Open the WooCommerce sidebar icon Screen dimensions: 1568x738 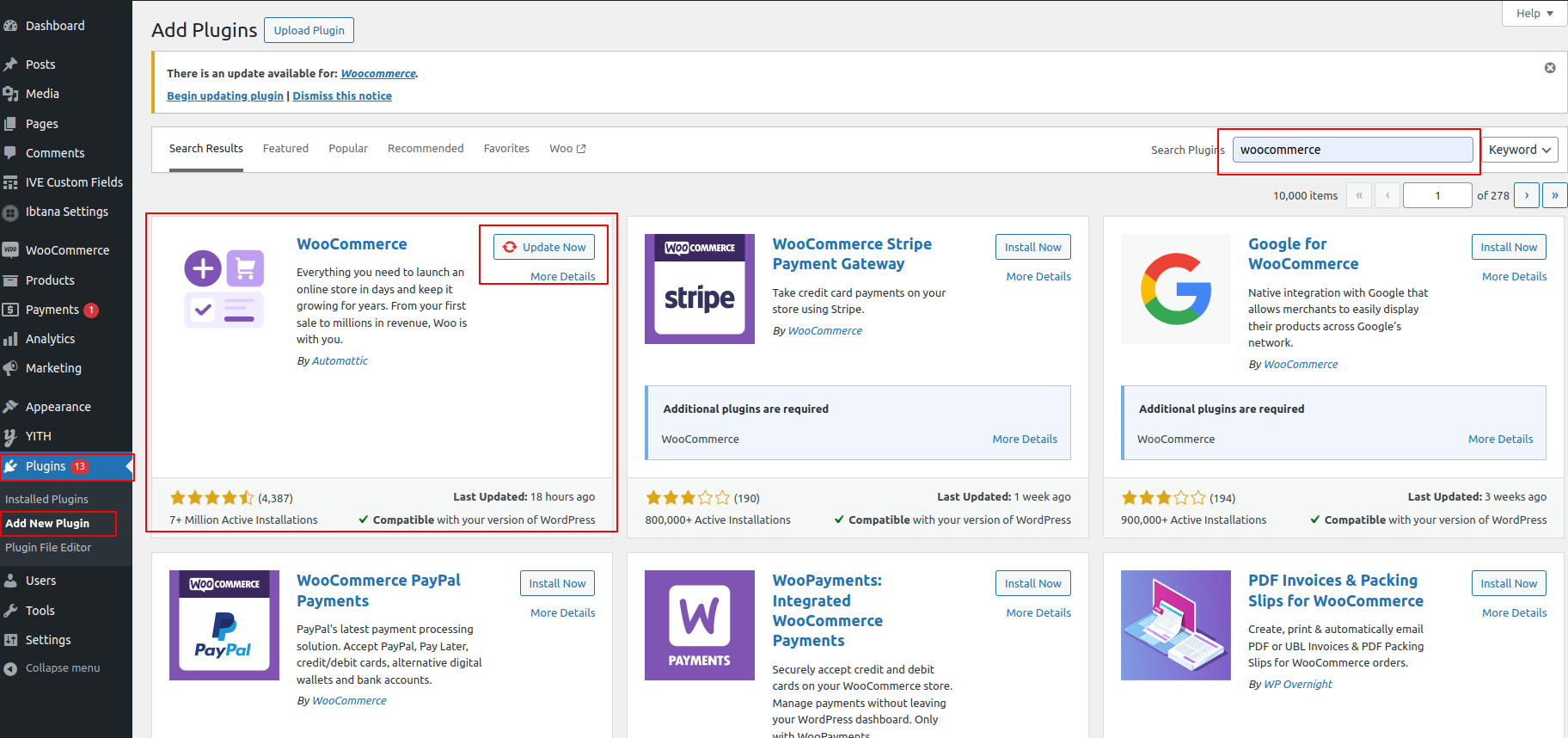(10, 250)
